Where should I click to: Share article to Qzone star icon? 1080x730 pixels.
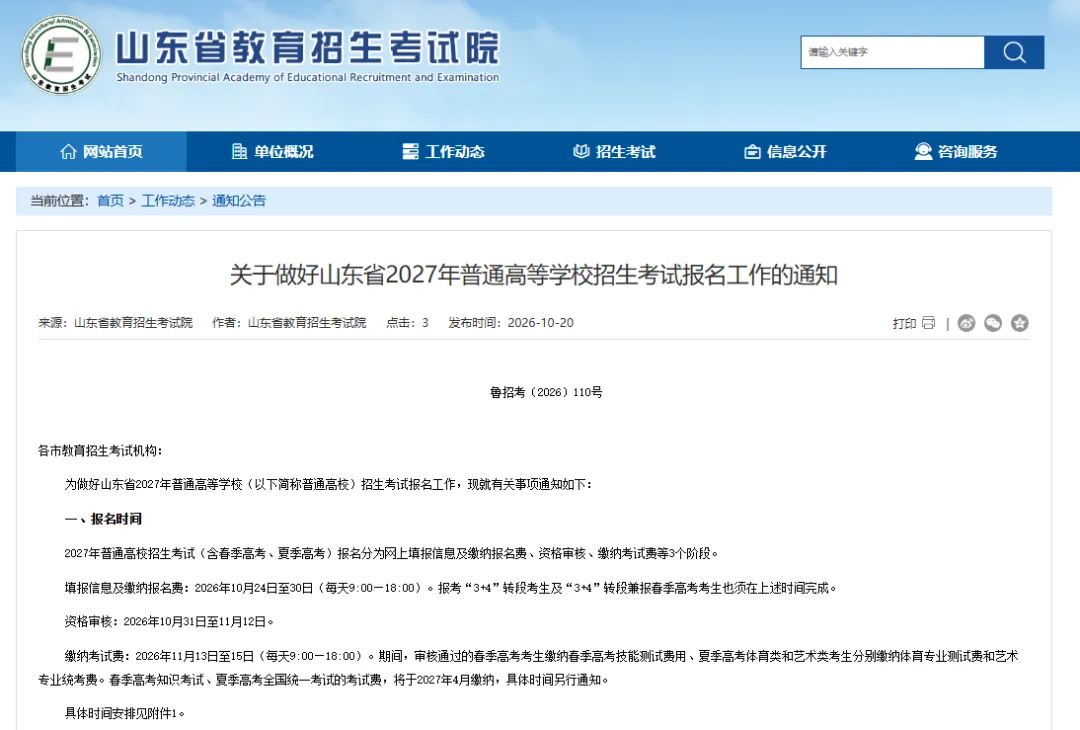tap(1019, 323)
